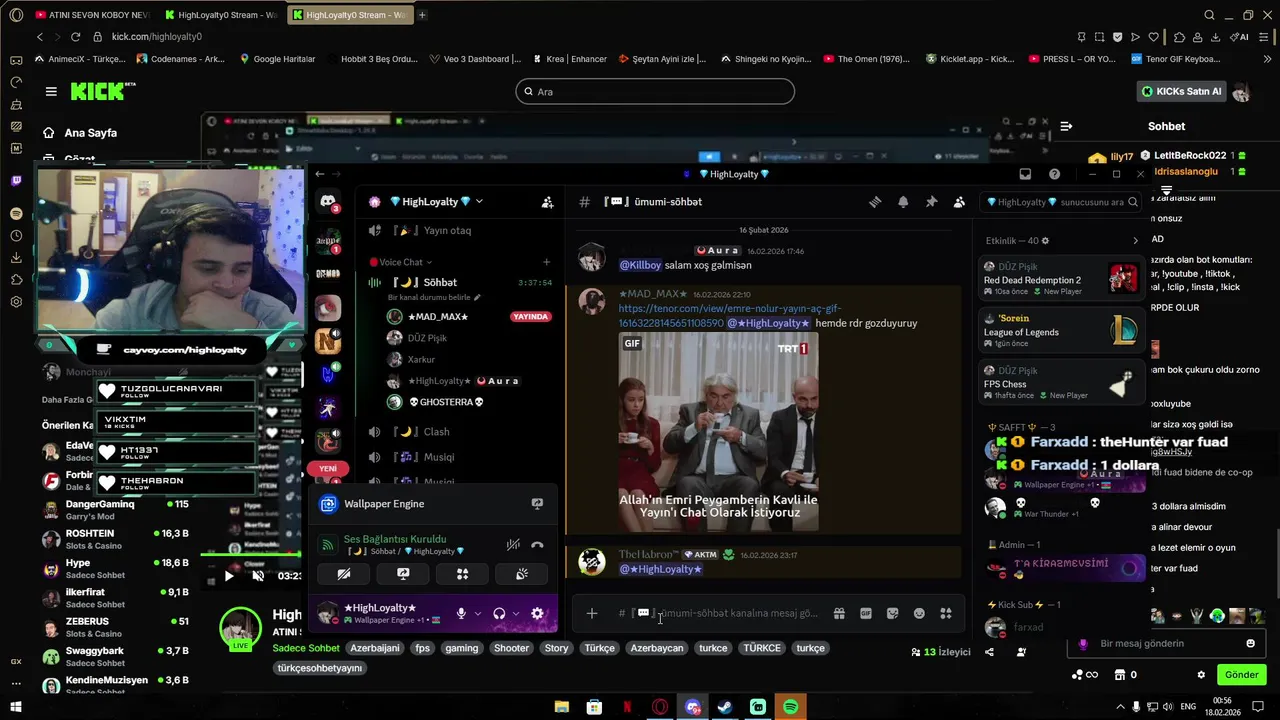
Task: Switch to ATINI SEVƏN KOBOY YouTube tab
Action: pos(91,15)
